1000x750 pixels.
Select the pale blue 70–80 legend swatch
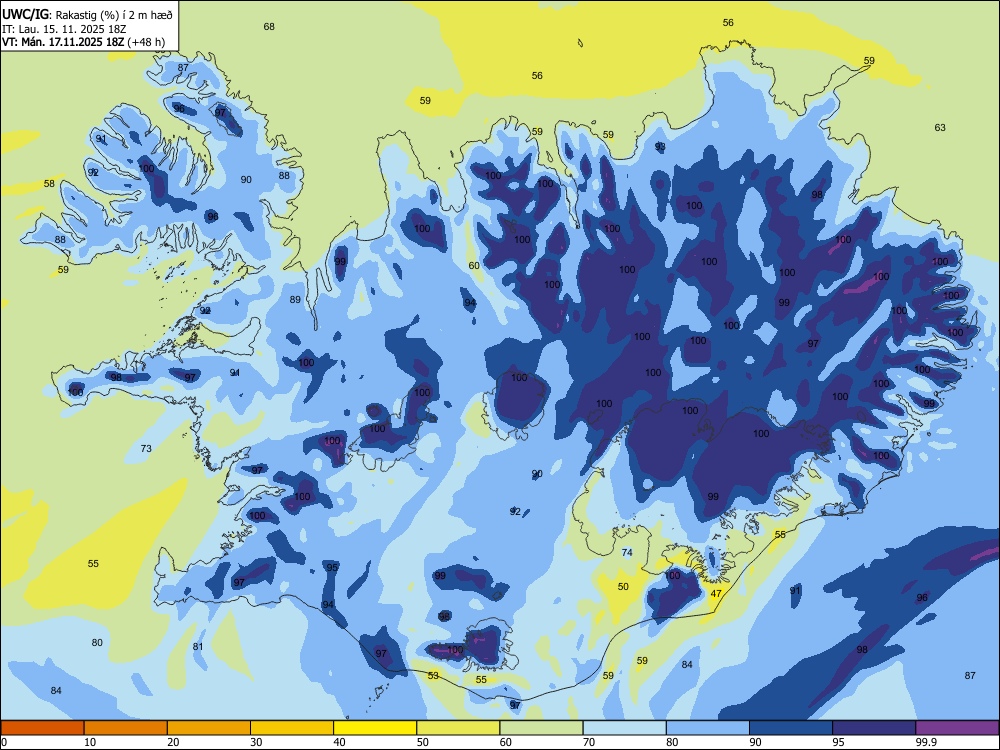coord(624,728)
